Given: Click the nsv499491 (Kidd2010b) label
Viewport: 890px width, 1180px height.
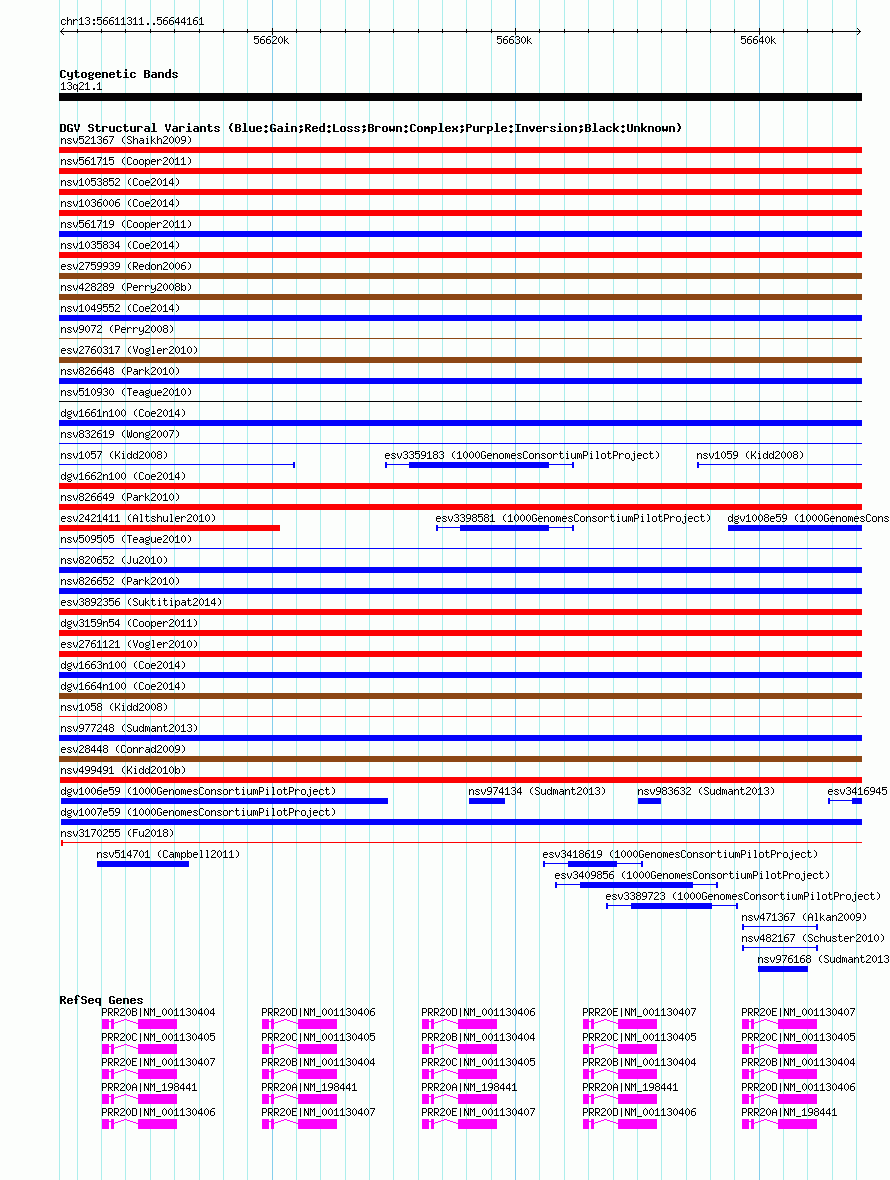Looking at the screenshot, I should (123, 771).
